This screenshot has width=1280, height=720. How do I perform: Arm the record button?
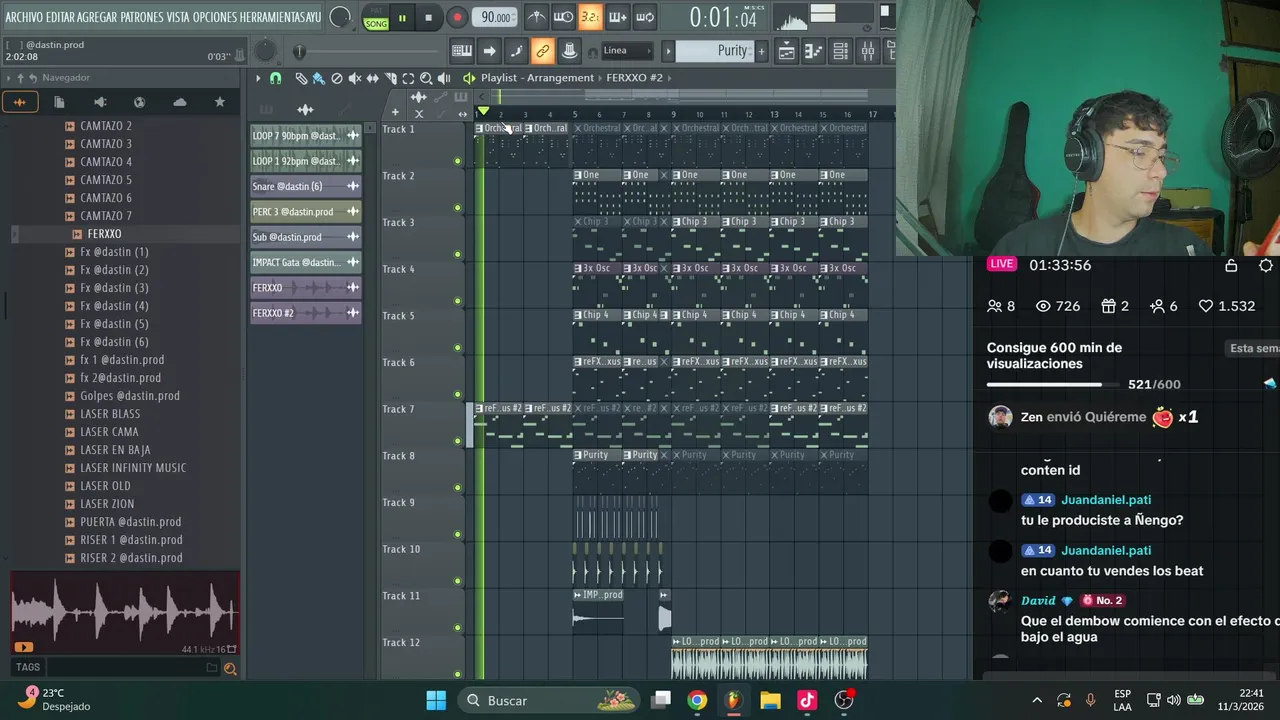(x=456, y=18)
